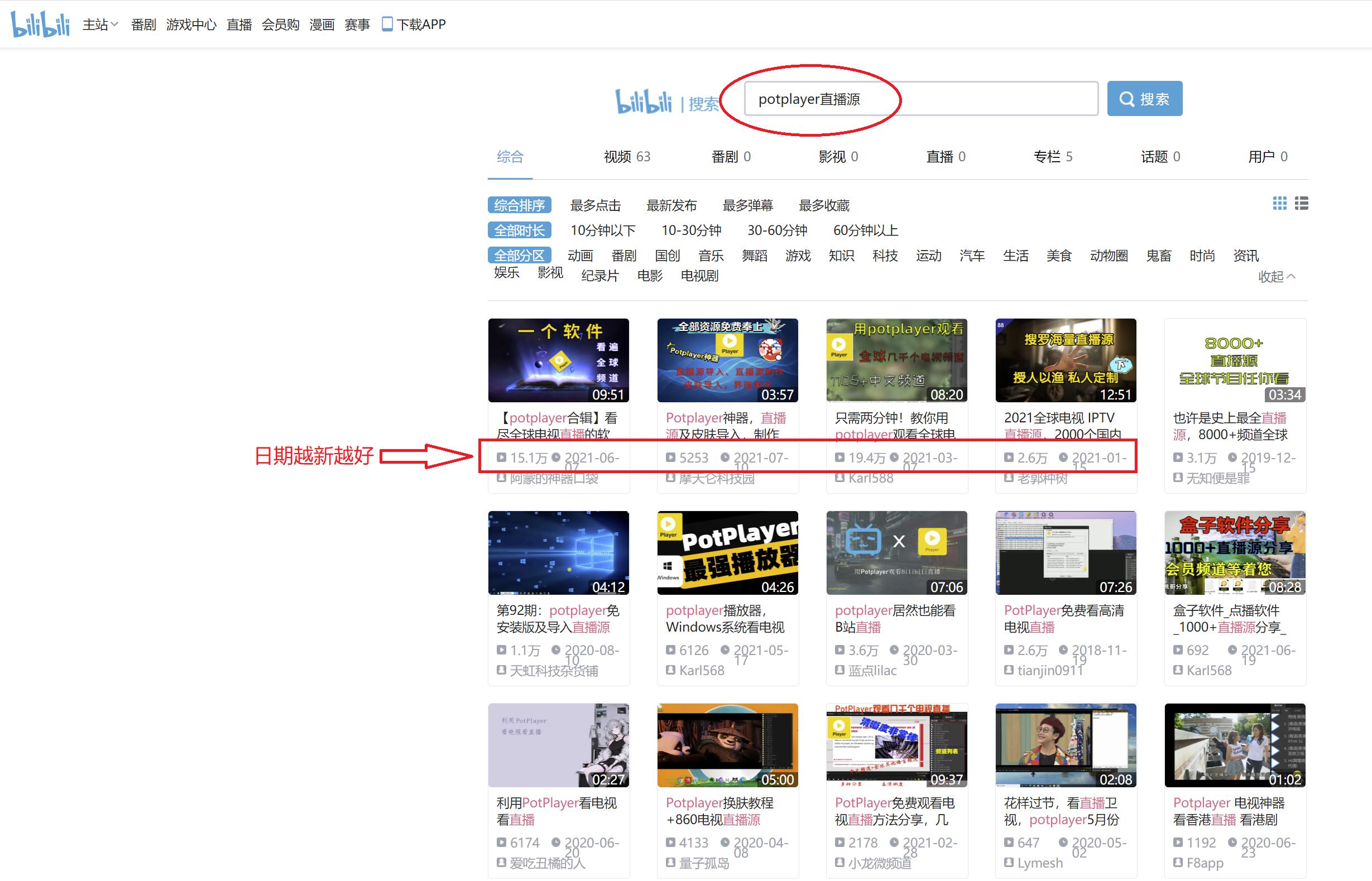Open 游戏中心 in top navigation
1372x881 pixels.
coord(191,25)
